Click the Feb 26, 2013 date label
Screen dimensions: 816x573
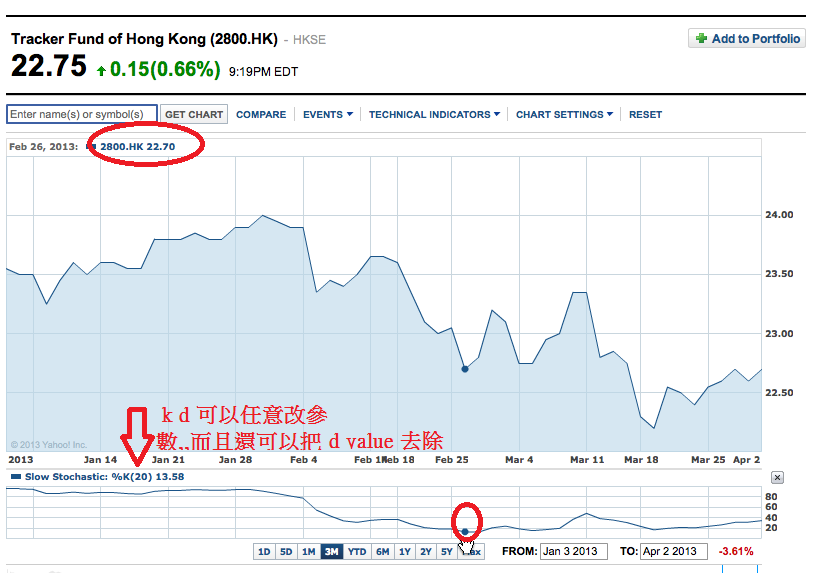coord(43,147)
